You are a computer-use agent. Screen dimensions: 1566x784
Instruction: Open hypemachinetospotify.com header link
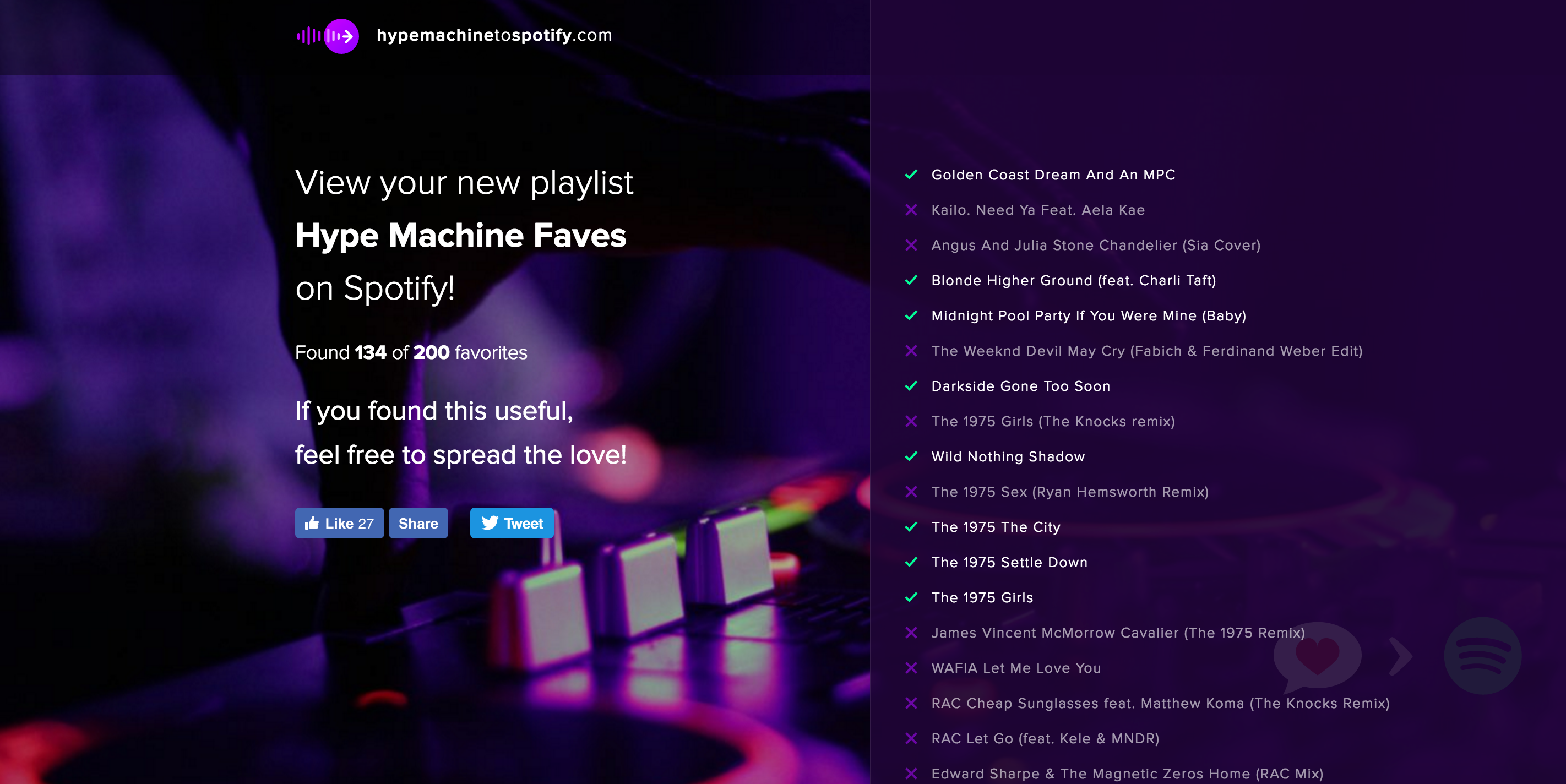pos(493,35)
